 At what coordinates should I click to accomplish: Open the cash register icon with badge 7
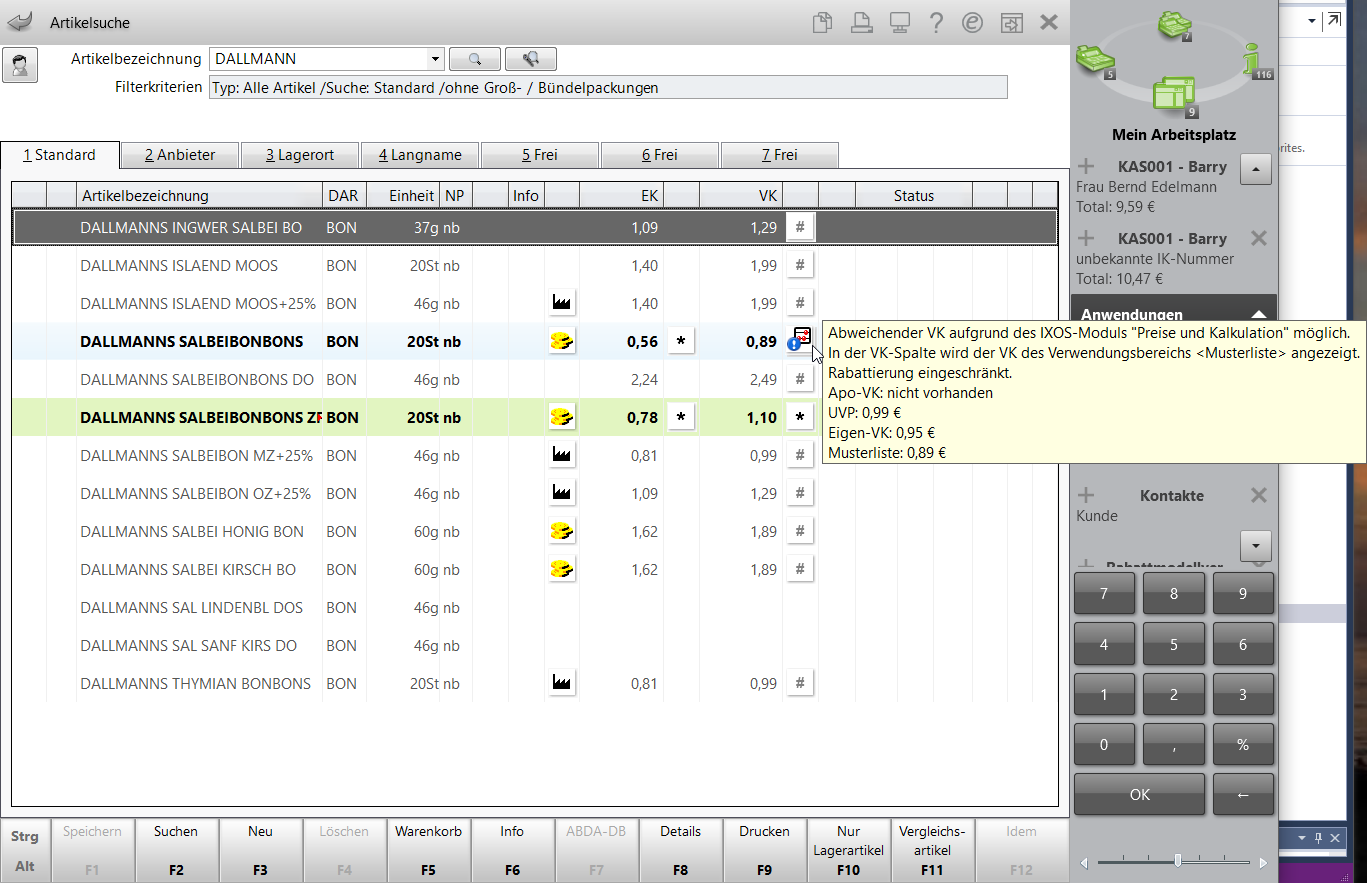[x=1175, y=24]
